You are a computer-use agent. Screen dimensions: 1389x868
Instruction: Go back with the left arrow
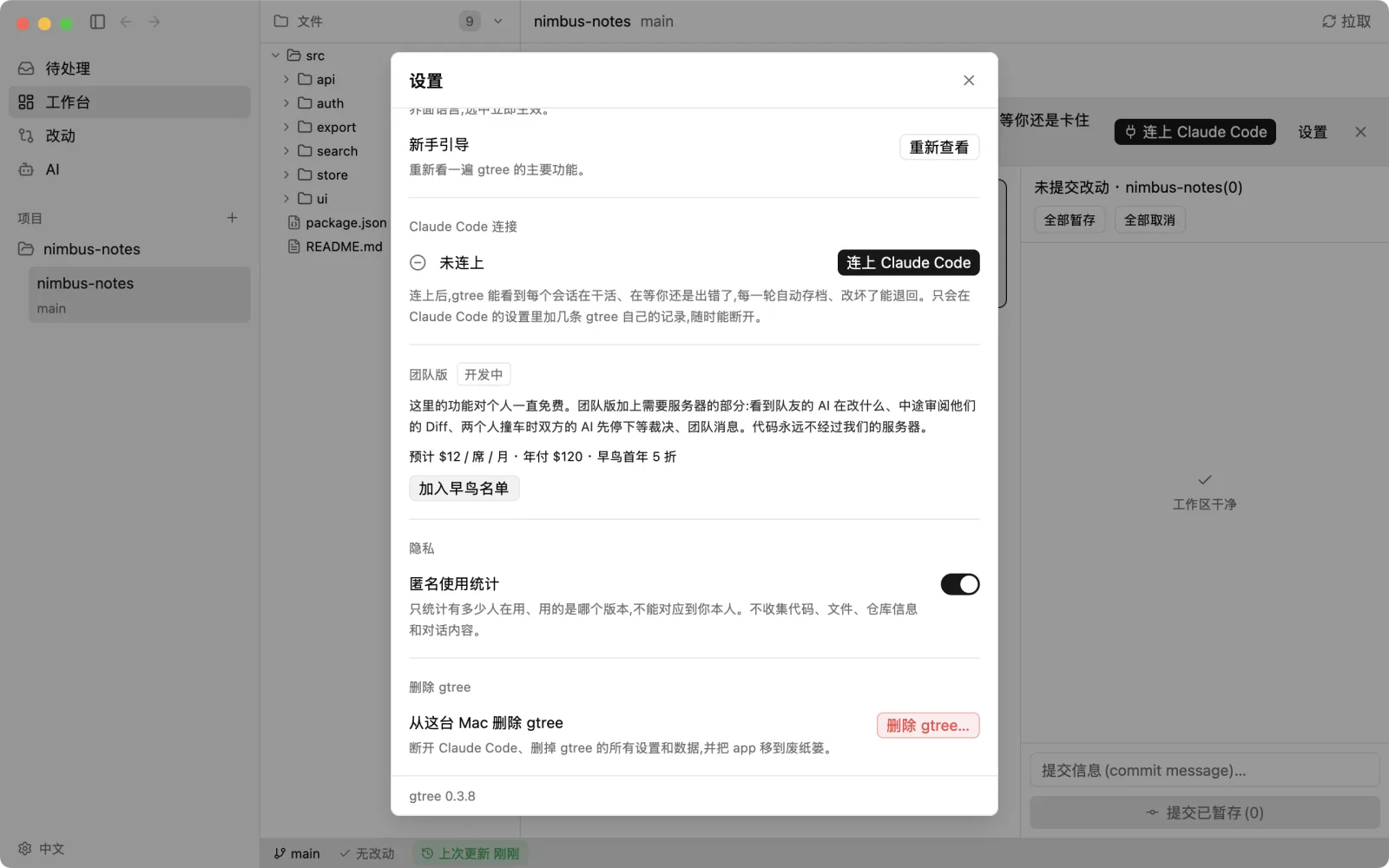[126, 22]
